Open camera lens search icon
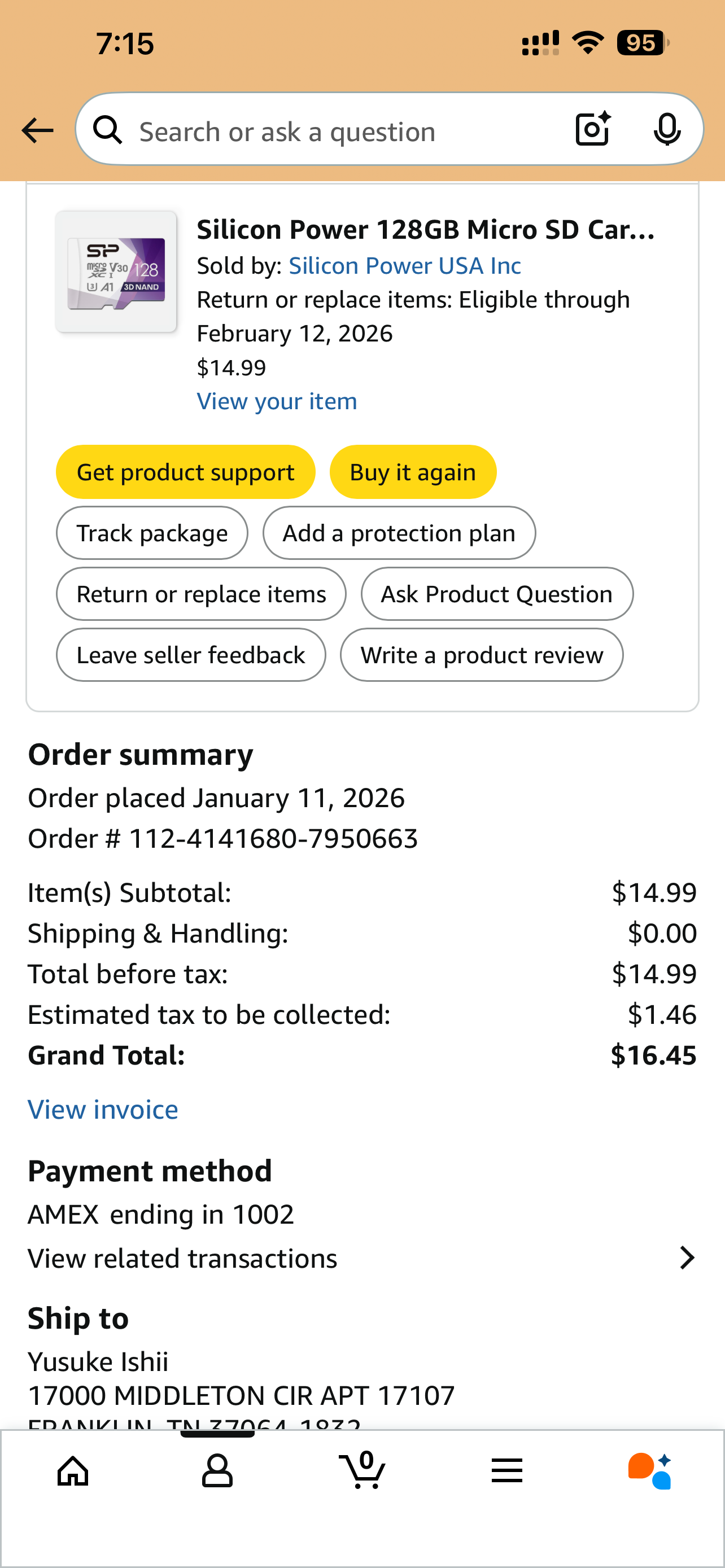Screen dimensions: 725x1568 (x=592, y=129)
